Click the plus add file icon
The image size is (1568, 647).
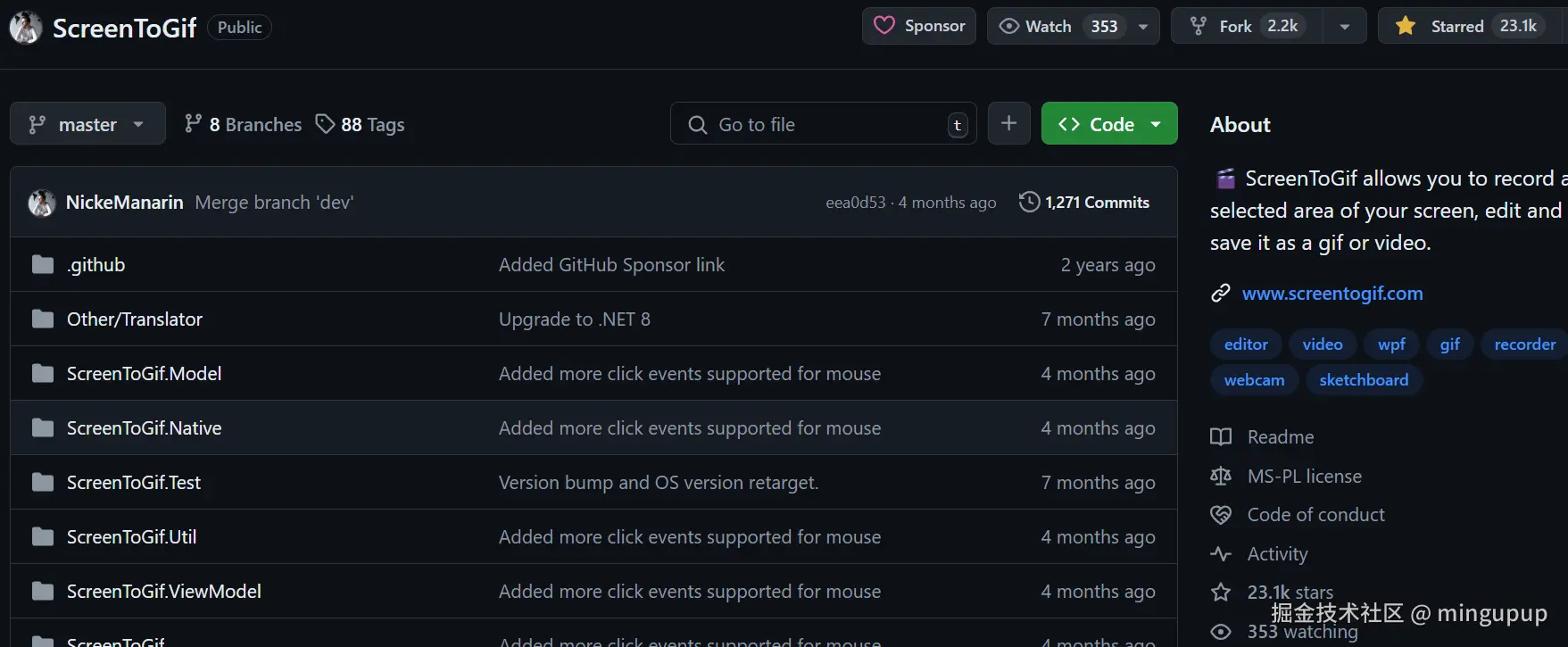[1008, 123]
